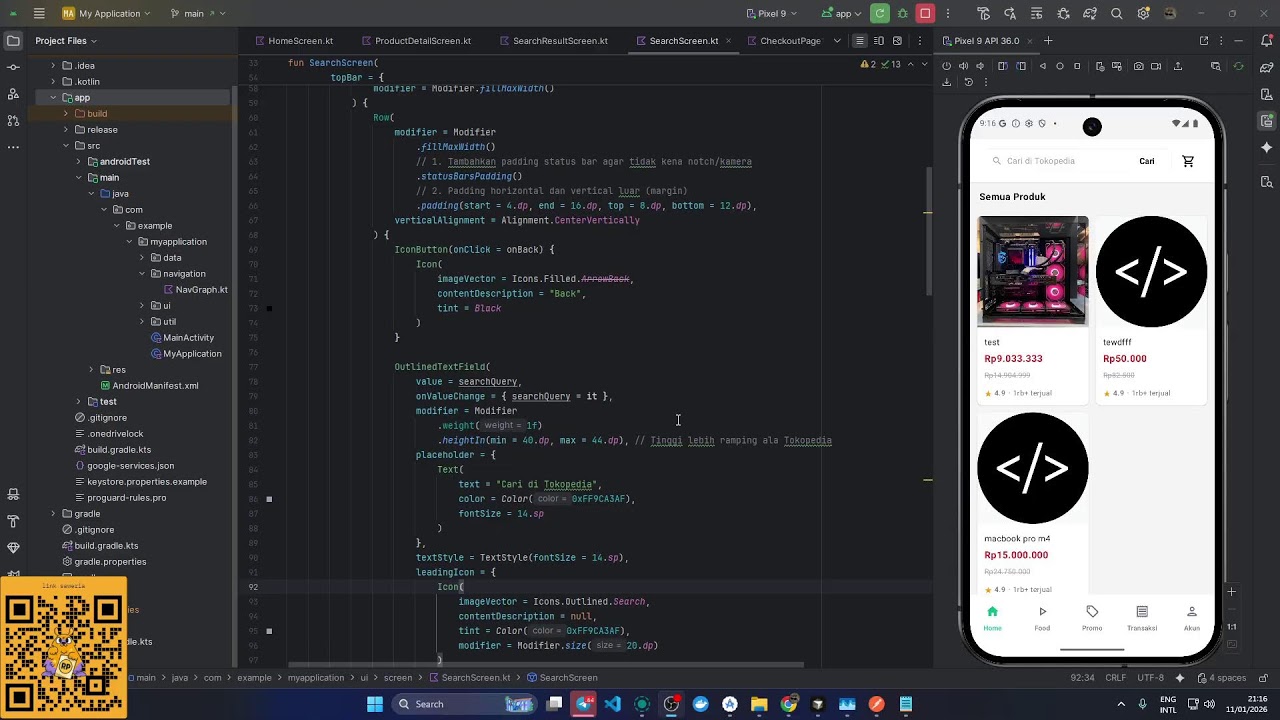Open NavGraph.kt in project tree

point(194,290)
